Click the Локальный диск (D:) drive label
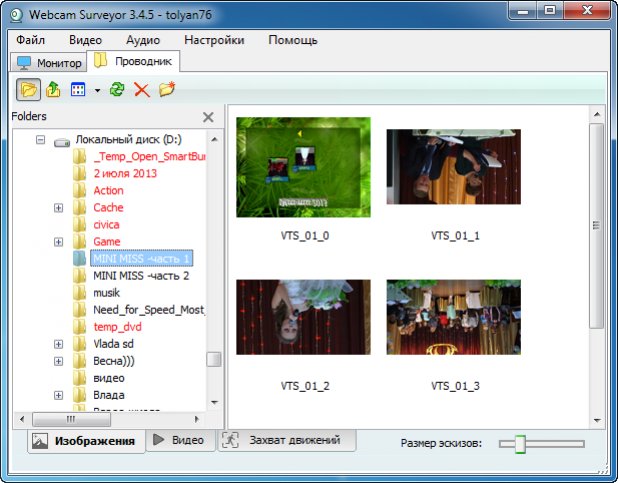The height and width of the screenshot is (483, 618). [128, 140]
